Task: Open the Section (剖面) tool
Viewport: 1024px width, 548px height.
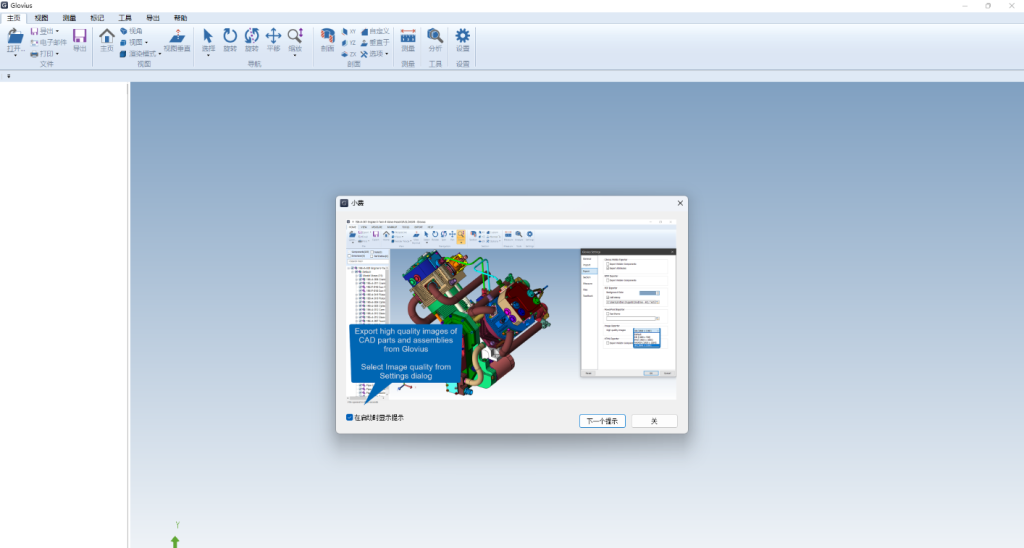Action: [x=327, y=37]
